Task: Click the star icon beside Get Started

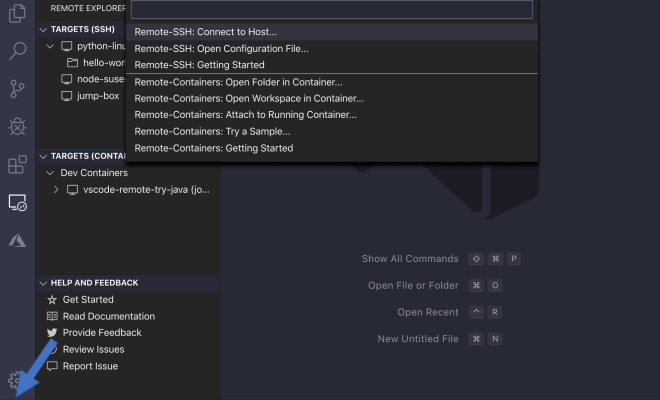Action: coord(52,300)
